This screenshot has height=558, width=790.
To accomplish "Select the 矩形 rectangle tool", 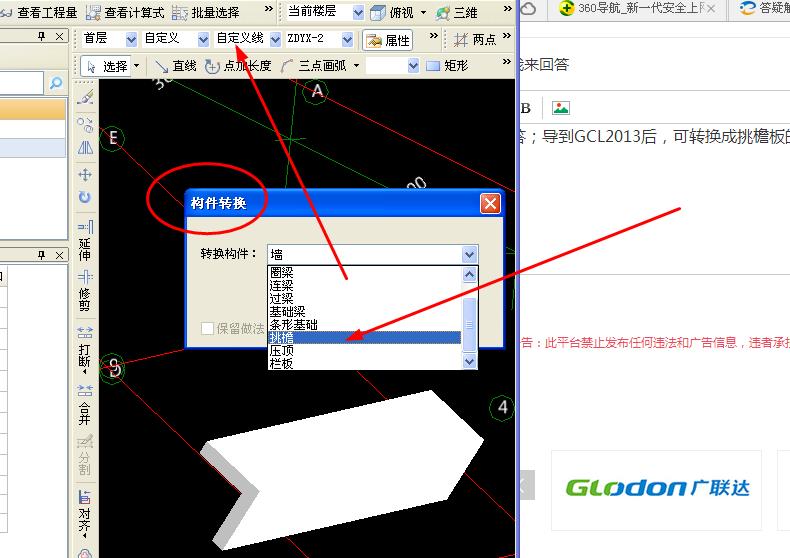I will 447,66.
